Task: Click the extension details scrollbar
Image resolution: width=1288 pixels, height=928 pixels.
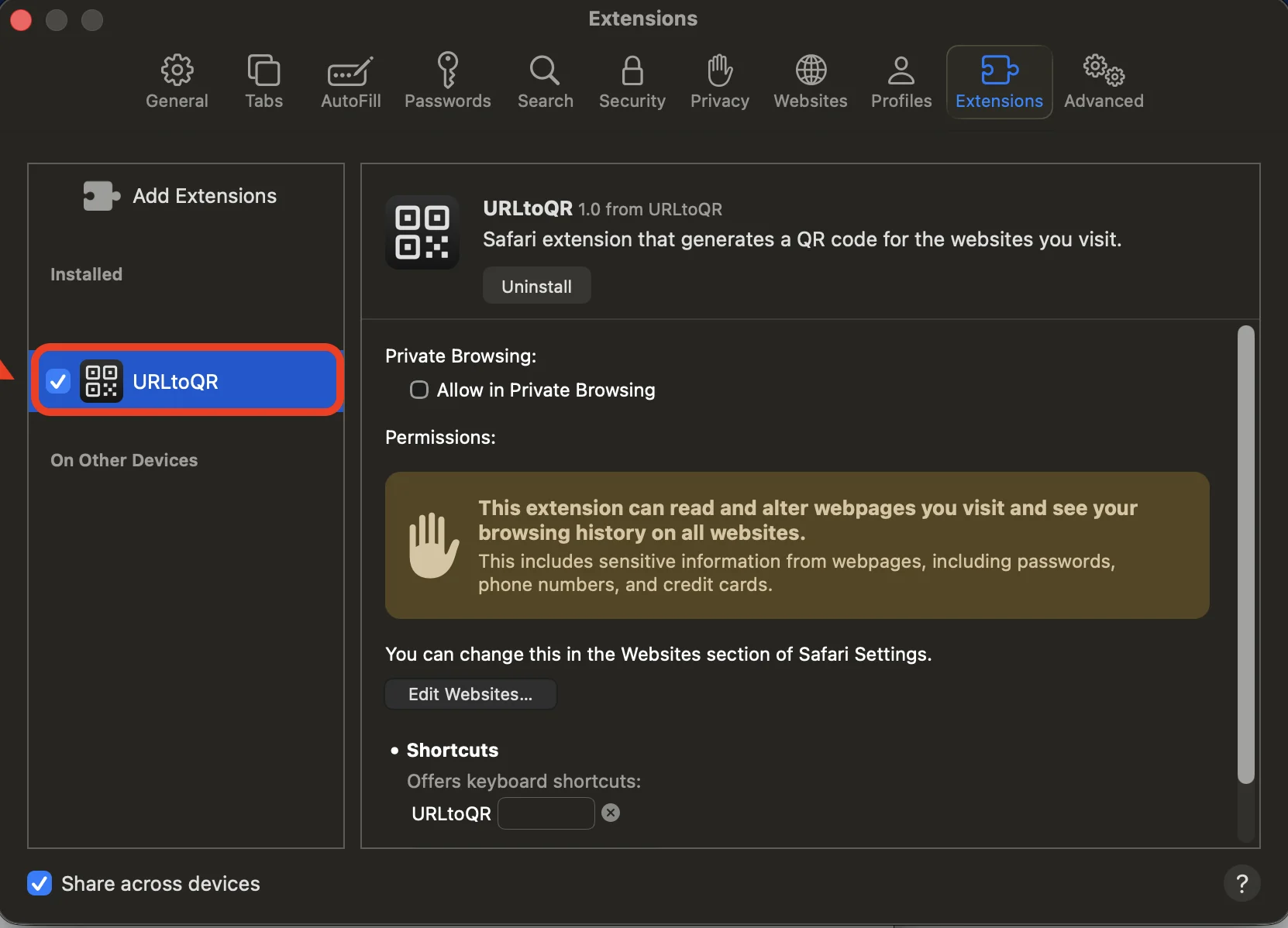Action: pos(1245,555)
